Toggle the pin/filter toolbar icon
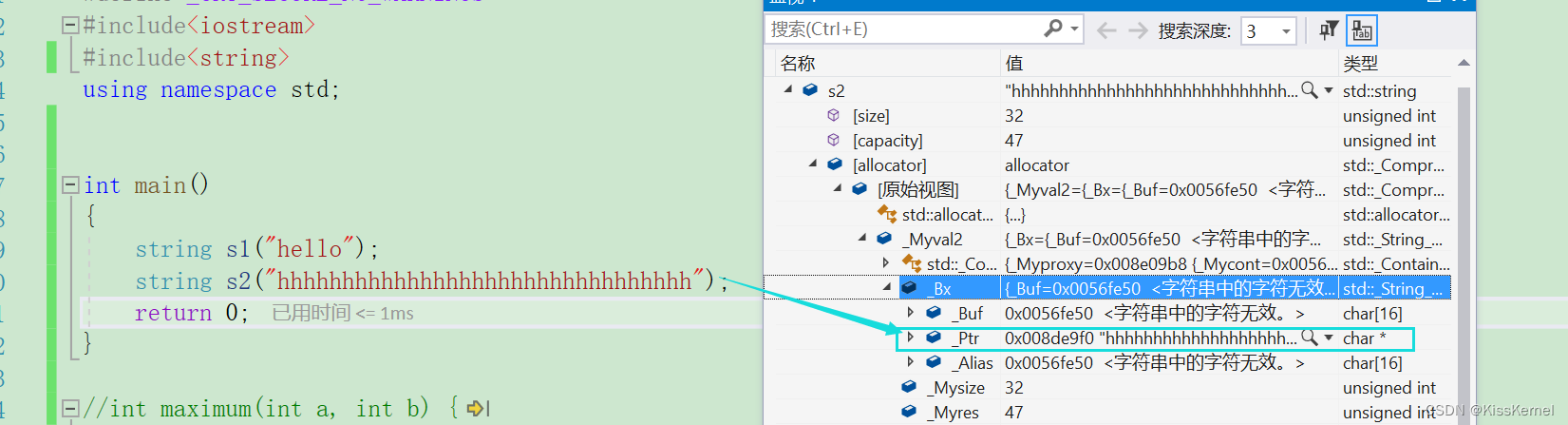Screen dimensions: 1568x425 1329,30
